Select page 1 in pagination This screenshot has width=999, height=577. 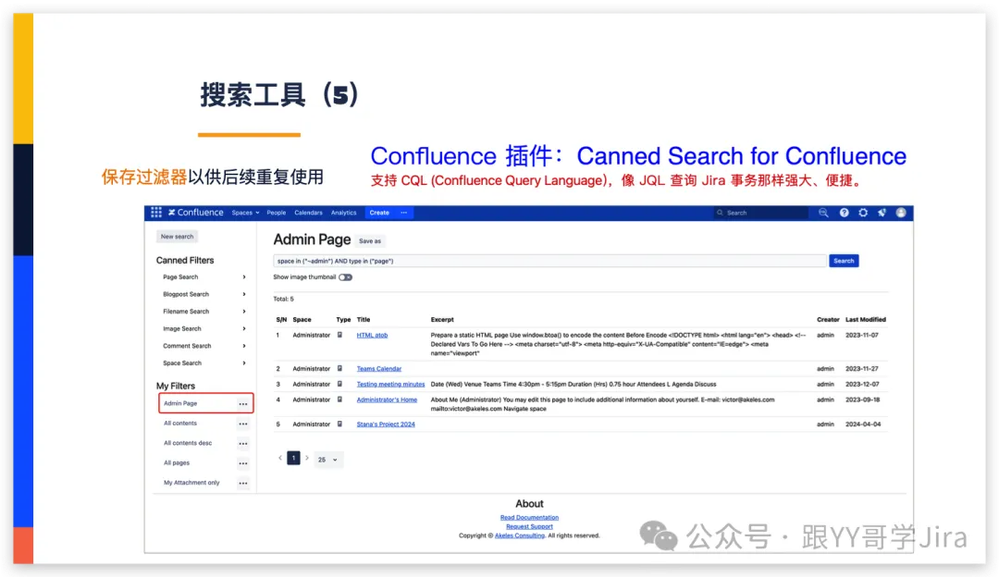click(293, 458)
